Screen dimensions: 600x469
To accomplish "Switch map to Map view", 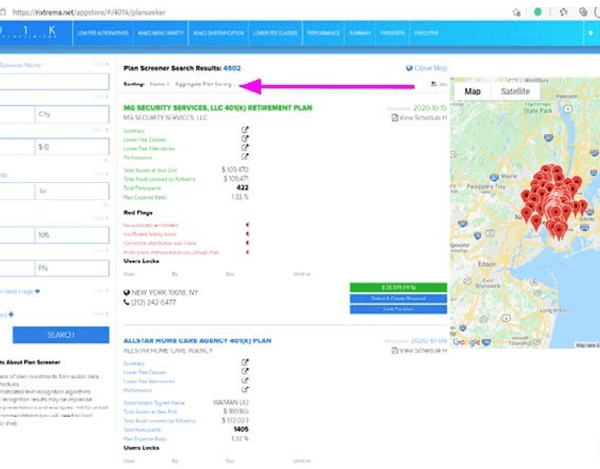I will (x=473, y=92).
